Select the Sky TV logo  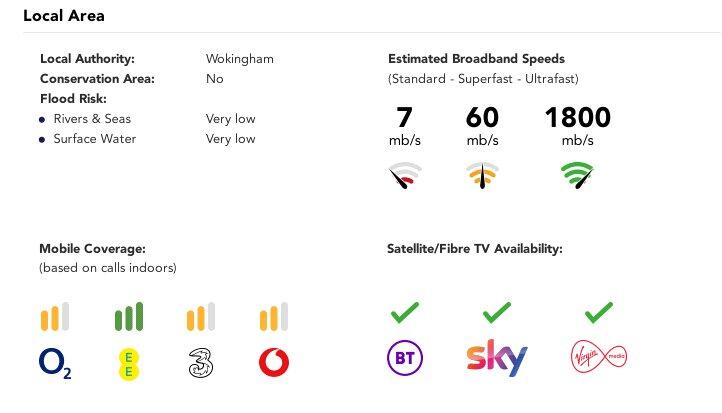[496, 358]
